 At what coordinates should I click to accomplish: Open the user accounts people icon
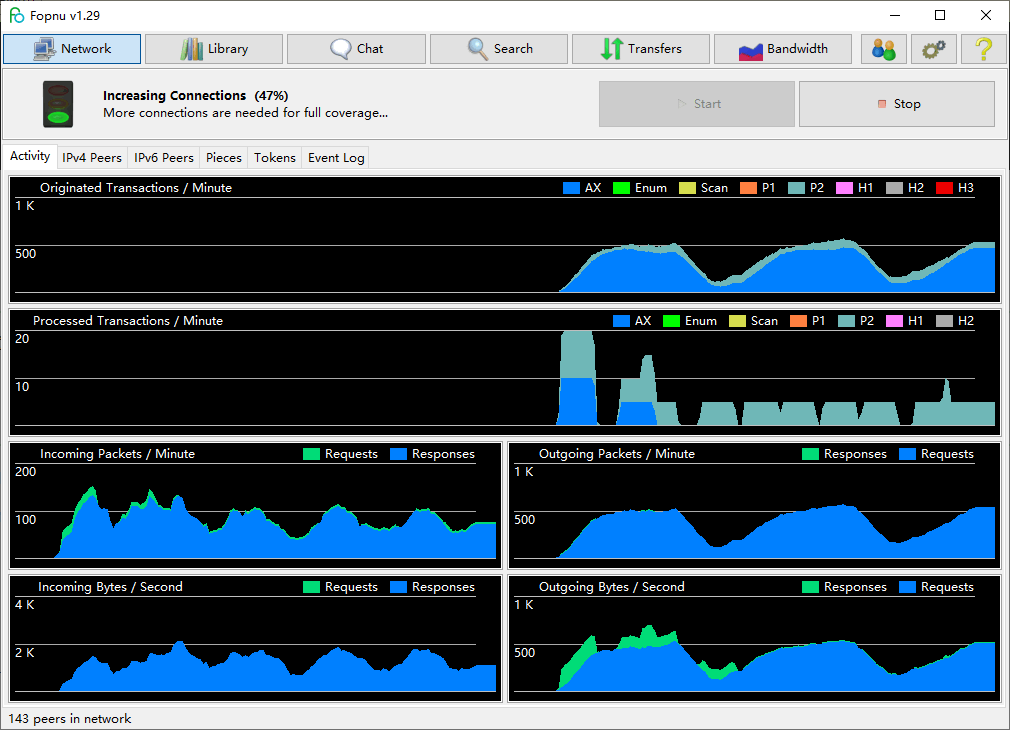883,49
